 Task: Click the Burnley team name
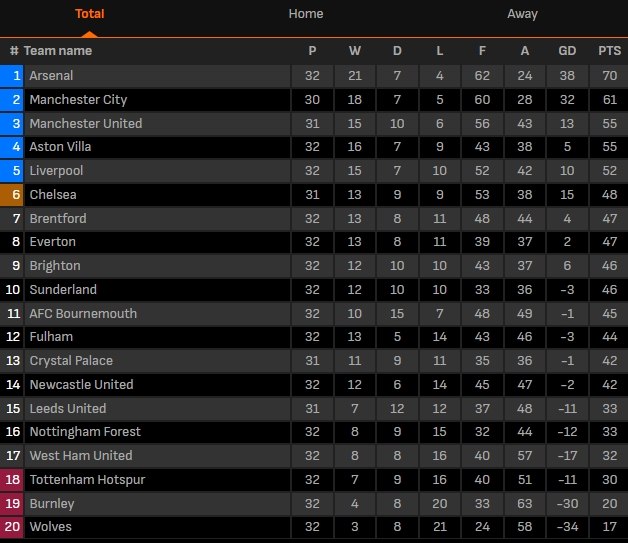pos(52,504)
